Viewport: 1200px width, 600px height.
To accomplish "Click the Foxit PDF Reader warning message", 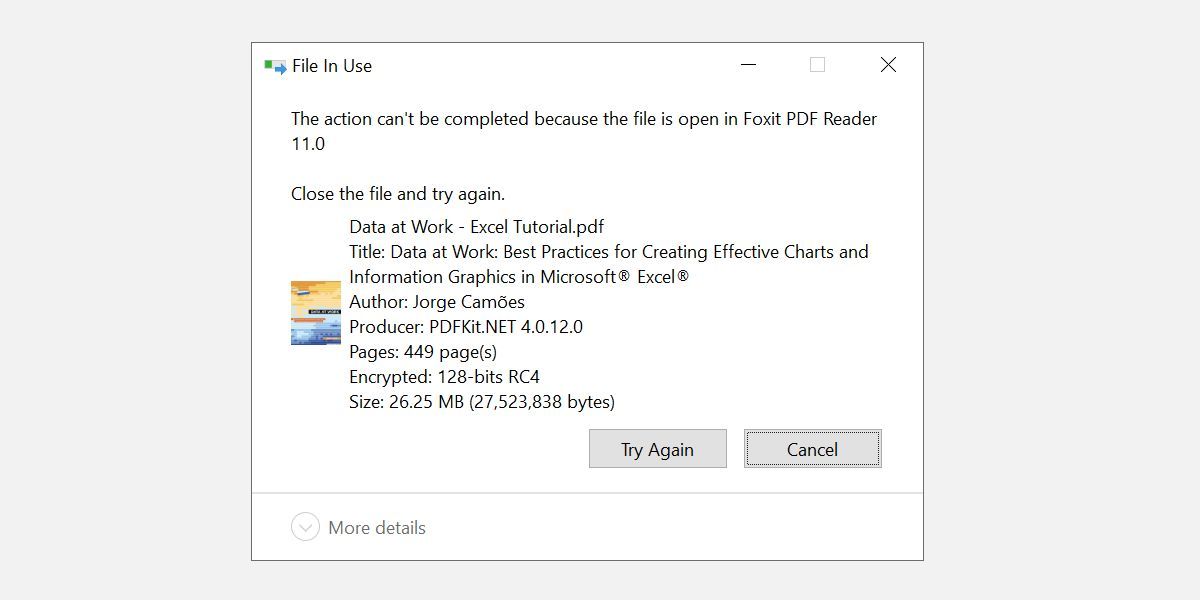I will tap(583, 119).
